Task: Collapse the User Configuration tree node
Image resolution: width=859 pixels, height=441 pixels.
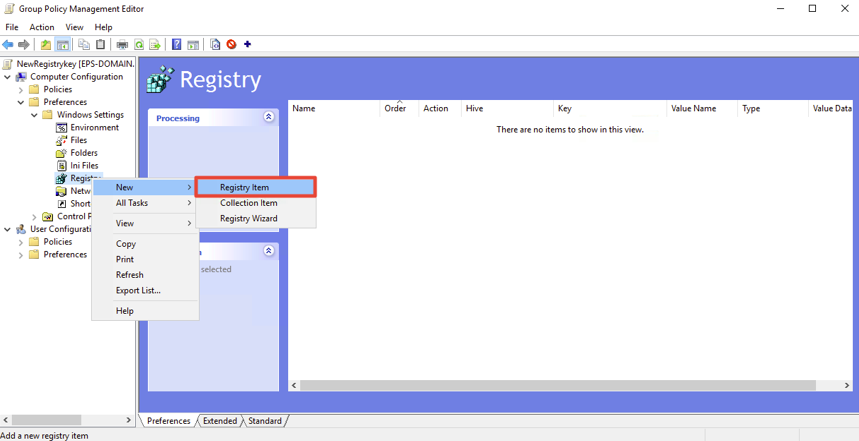Action: pyautogui.click(x=8, y=229)
